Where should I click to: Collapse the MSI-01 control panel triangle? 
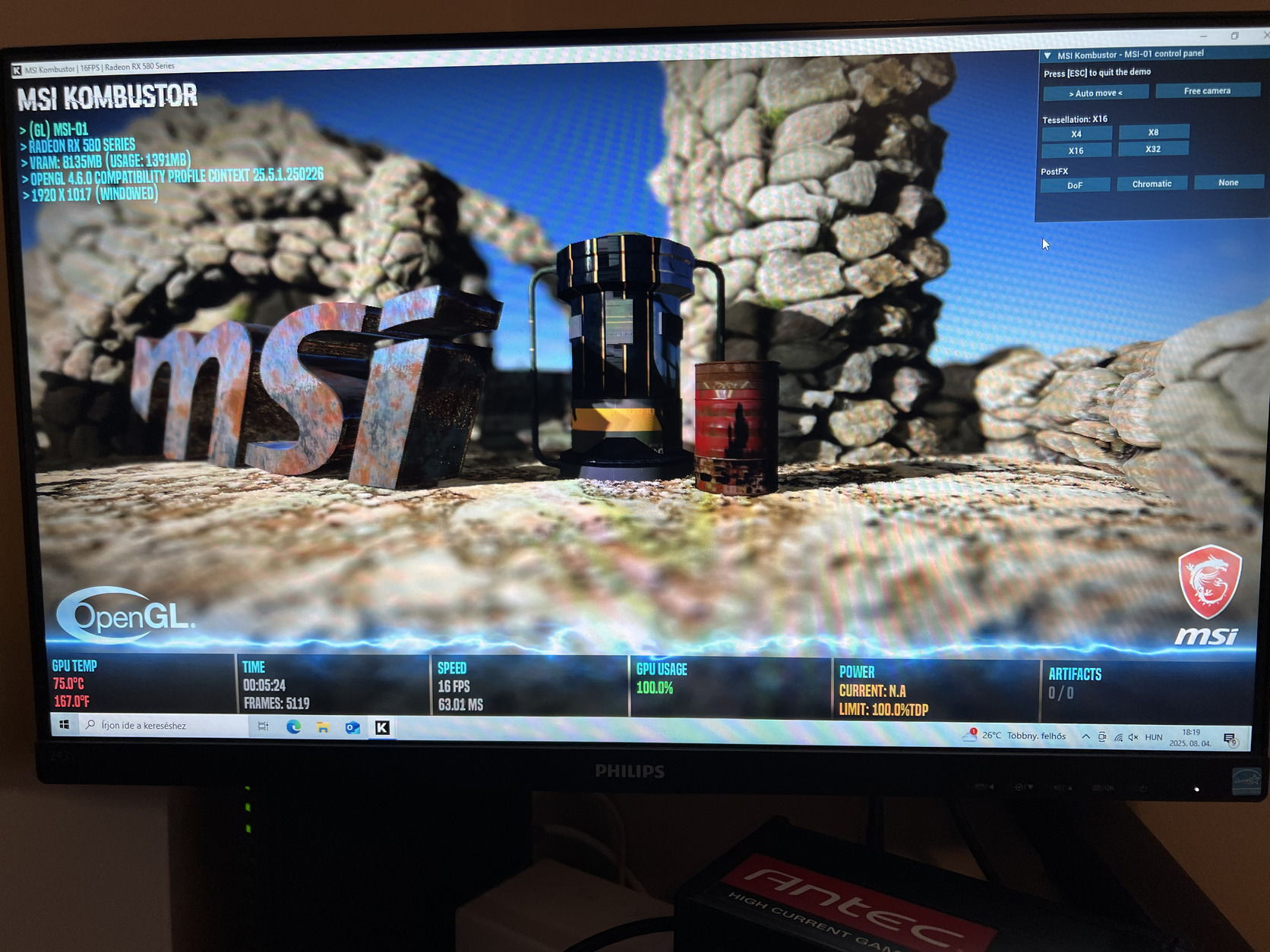[1047, 55]
